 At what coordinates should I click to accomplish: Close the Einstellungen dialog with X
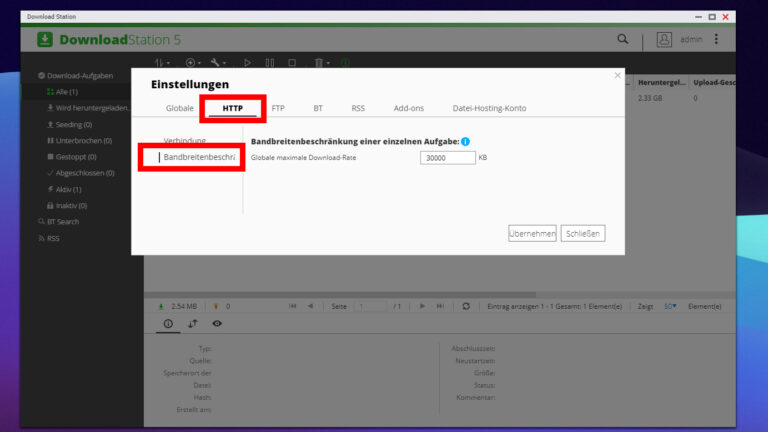coord(617,75)
